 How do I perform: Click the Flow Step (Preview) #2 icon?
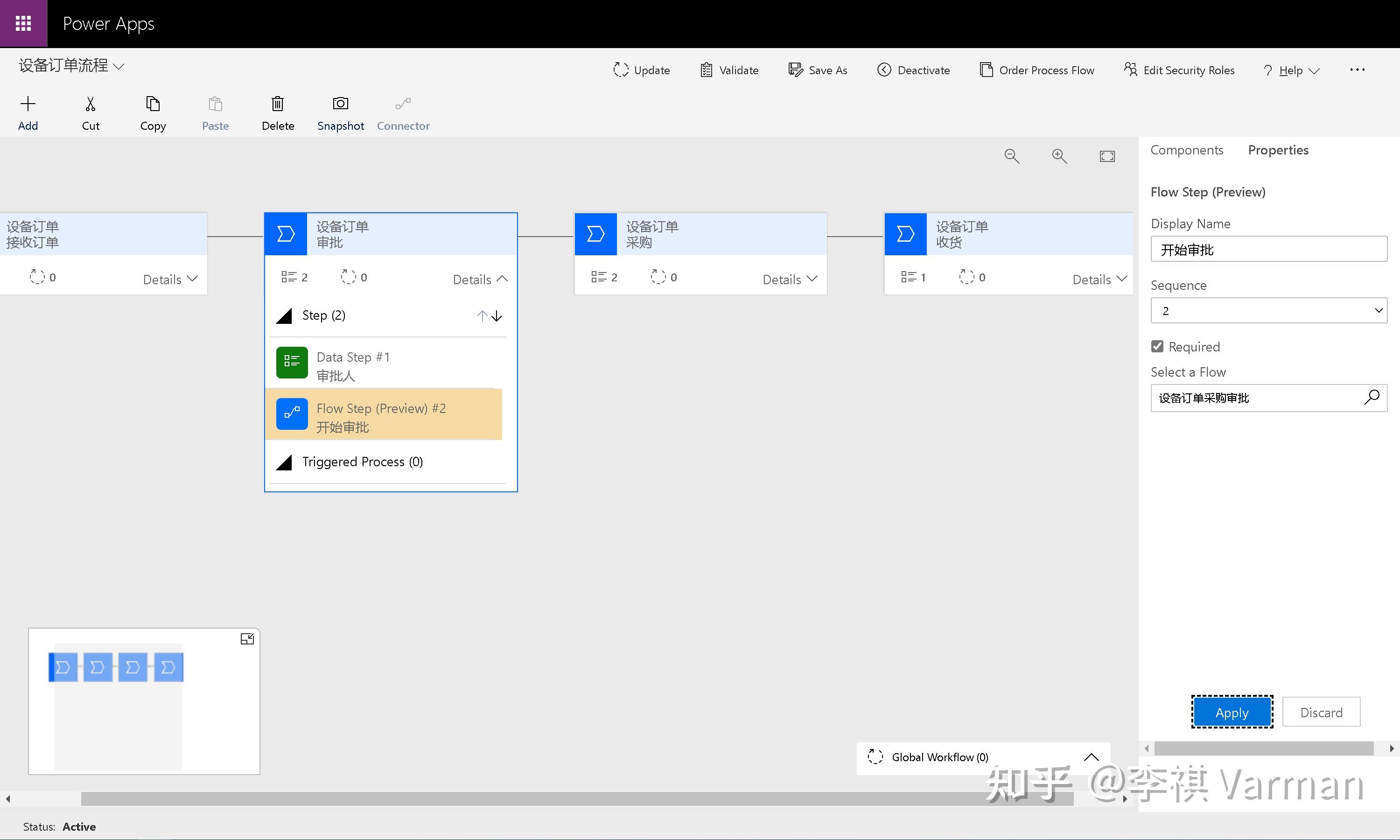point(292,414)
